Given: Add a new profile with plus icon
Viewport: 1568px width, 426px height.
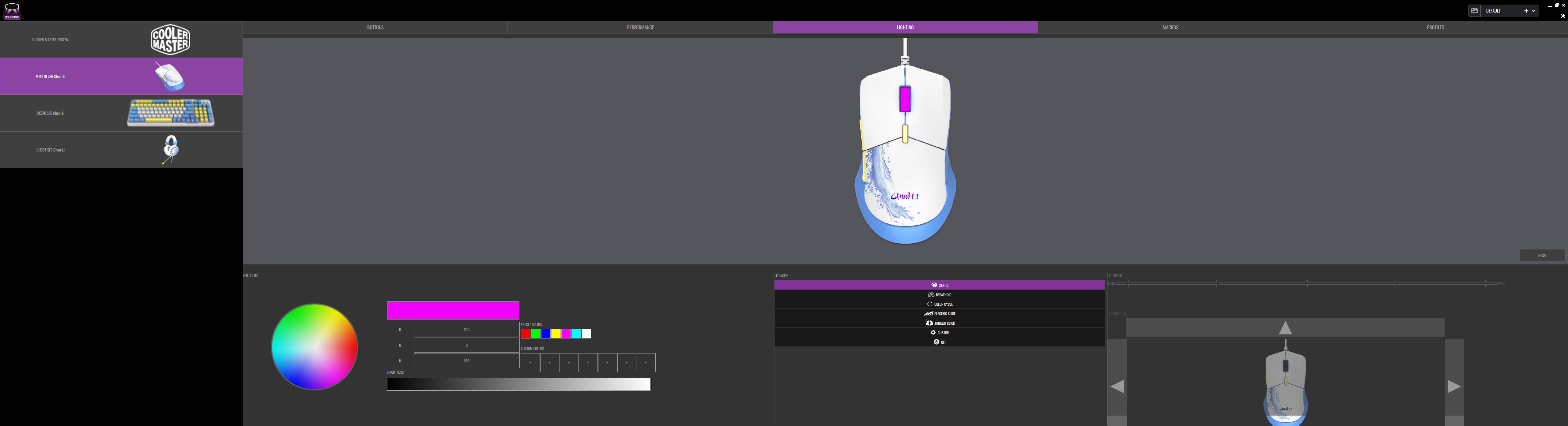Looking at the screenshot, I should 1526,11.
